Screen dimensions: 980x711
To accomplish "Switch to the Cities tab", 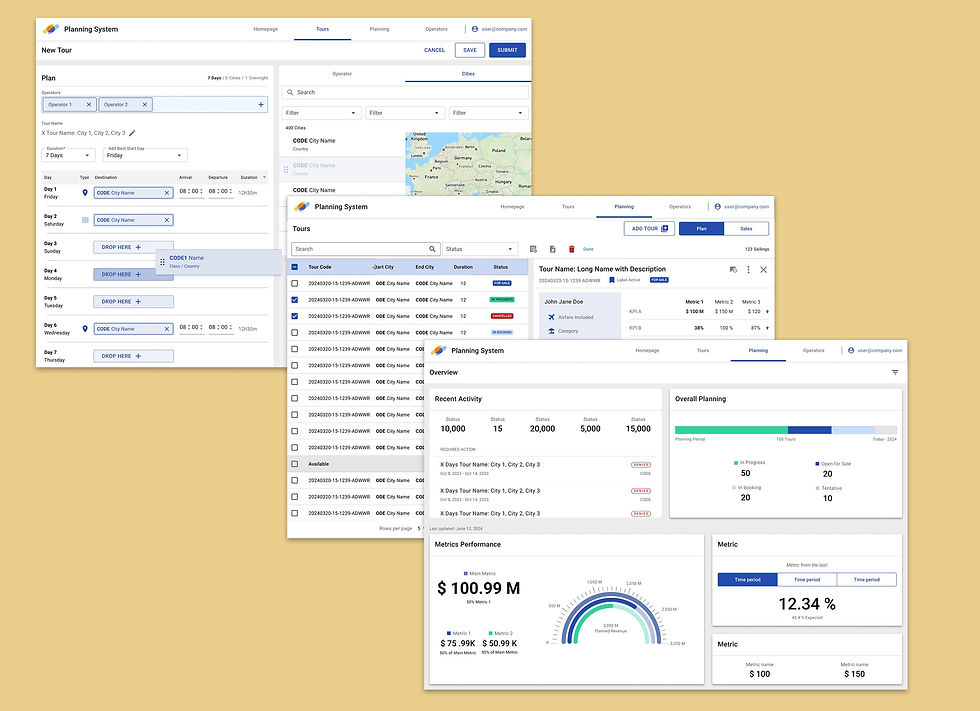I will pyautogui.click(x=468, y=74).
